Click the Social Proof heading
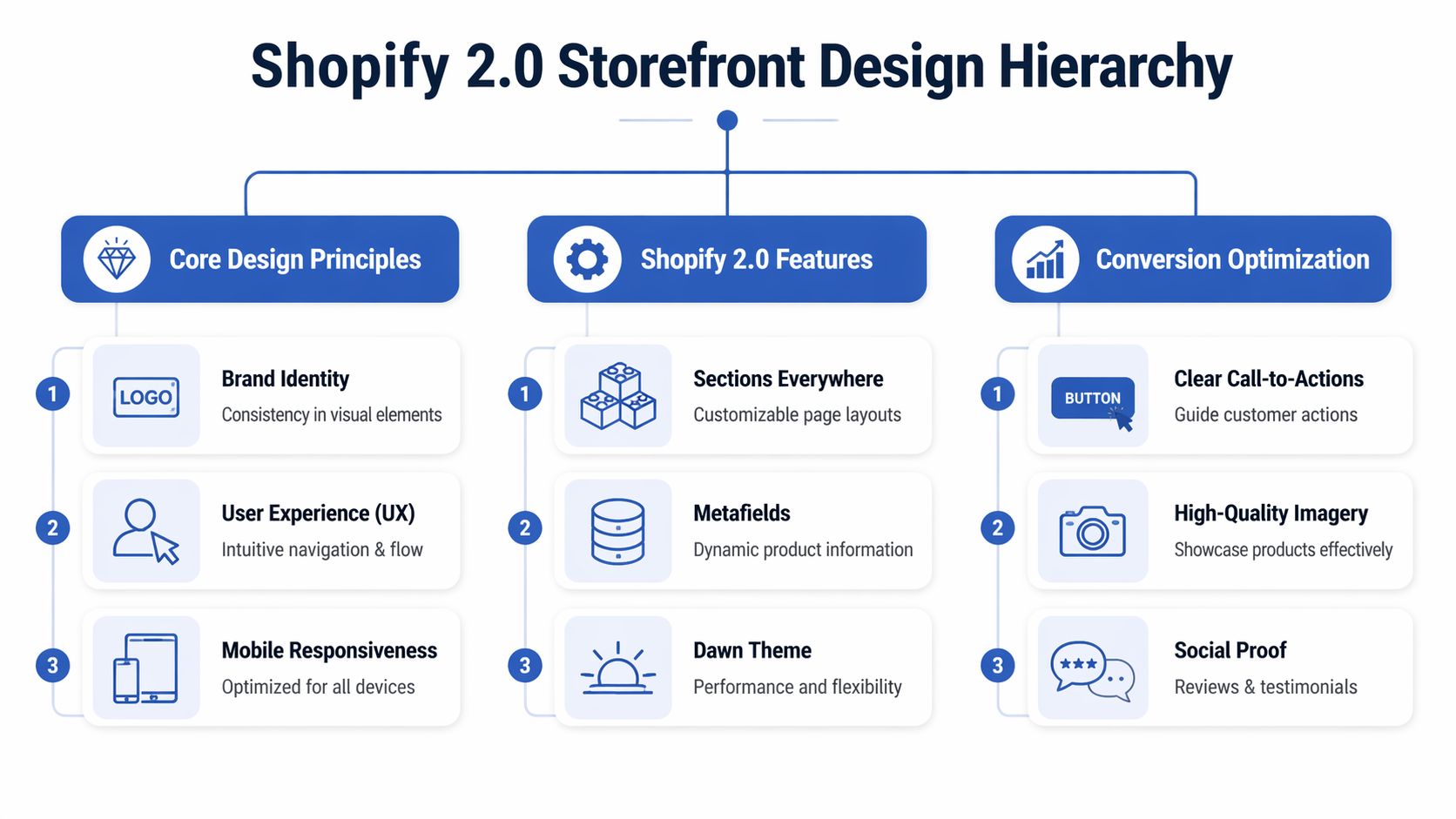The height and width of the screenshot is (819, 1456). [x=1230, y=650]
